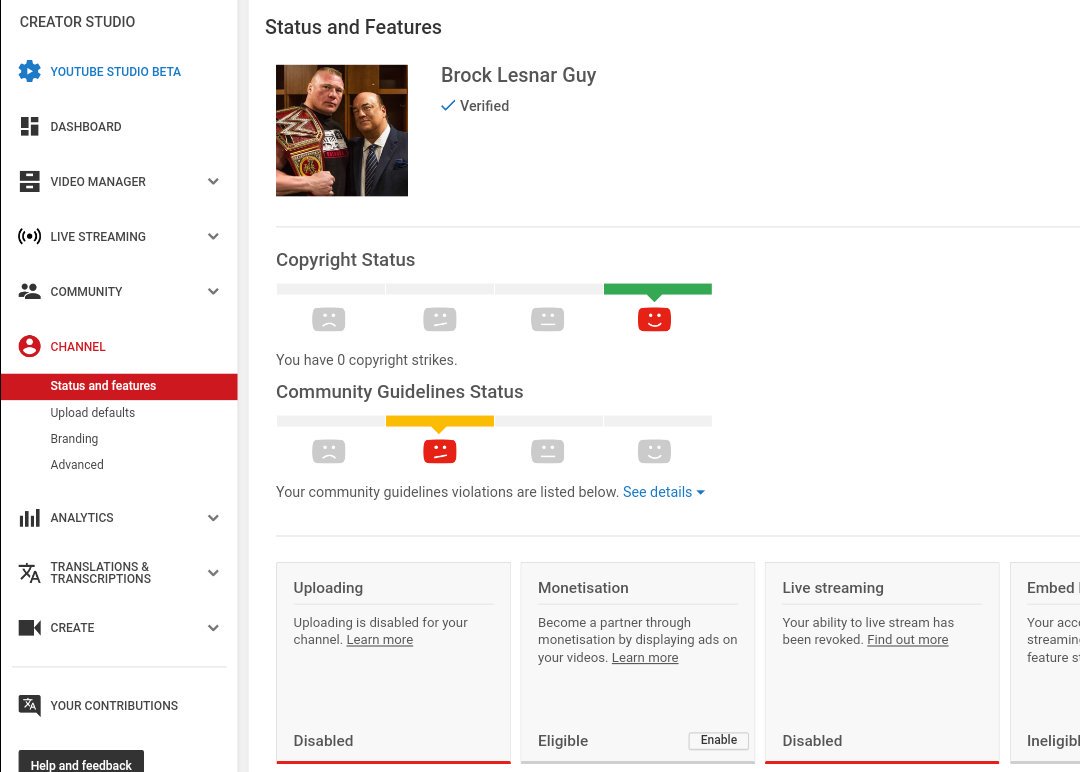The image size is (1080, 772).
Task: Open Upload defaults in Channel menu
Action: [92, 413]
